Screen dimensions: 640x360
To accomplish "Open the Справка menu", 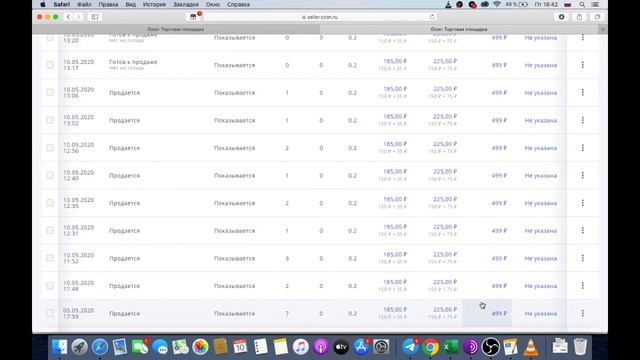I will pyautogui.click(x=238, y=4).
